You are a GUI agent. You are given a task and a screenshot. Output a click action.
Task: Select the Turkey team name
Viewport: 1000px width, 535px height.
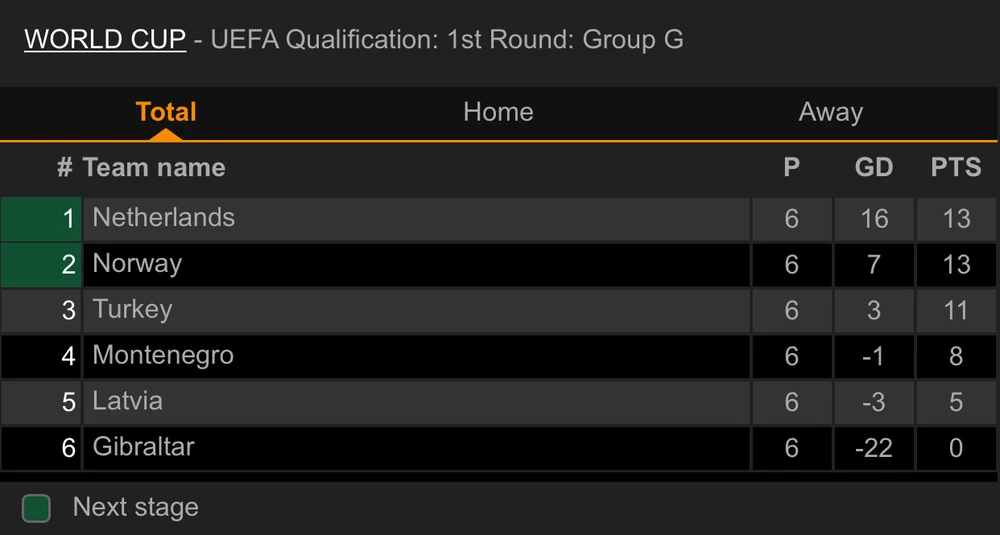(132, 310)
